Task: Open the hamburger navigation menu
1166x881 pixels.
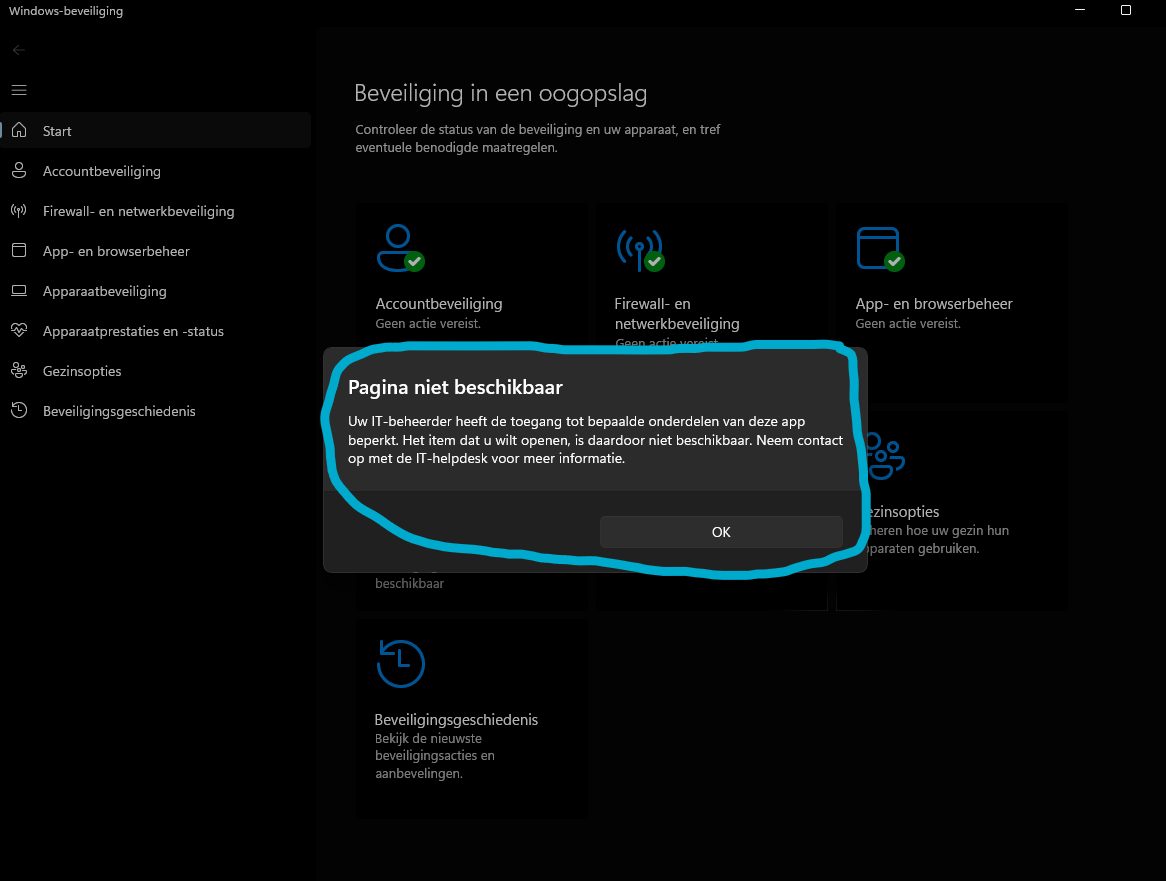Action: [x=19, y=90]
